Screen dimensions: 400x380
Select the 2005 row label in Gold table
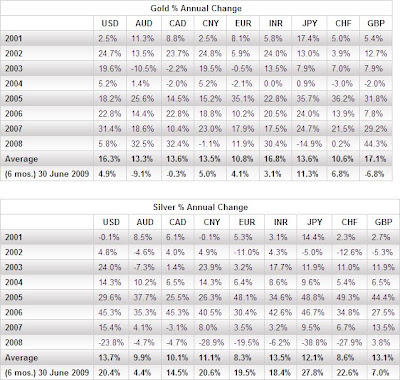14,99
